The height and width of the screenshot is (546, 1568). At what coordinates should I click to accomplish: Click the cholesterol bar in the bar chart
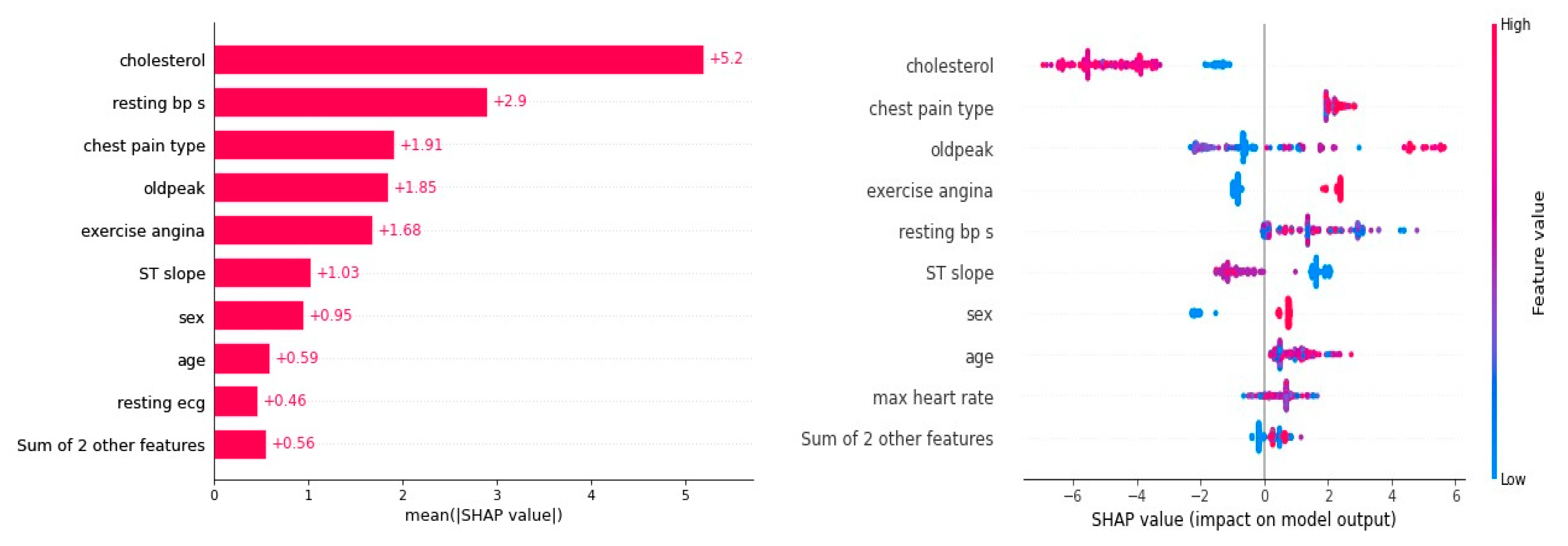458,60
